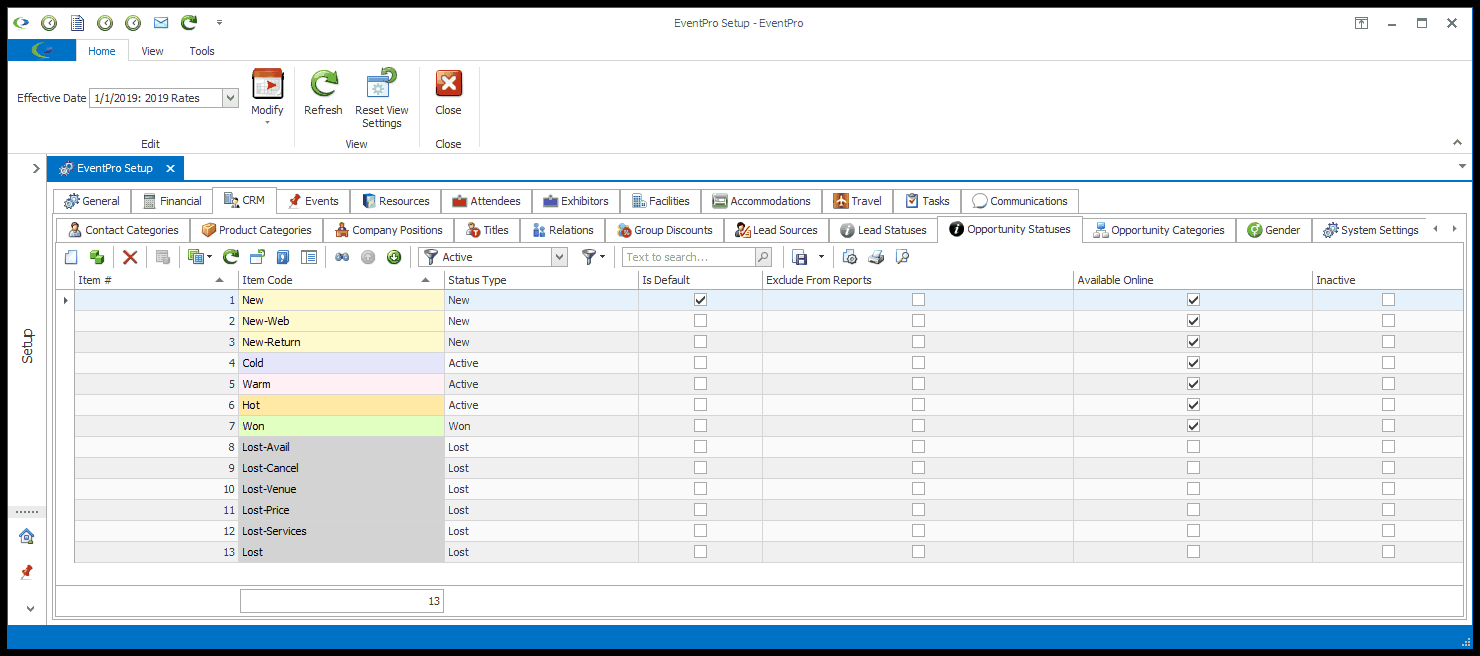Click the green refresh arrow in the grid toolbar
Screen dimensions: 1480x656
(x=231, y=257)
